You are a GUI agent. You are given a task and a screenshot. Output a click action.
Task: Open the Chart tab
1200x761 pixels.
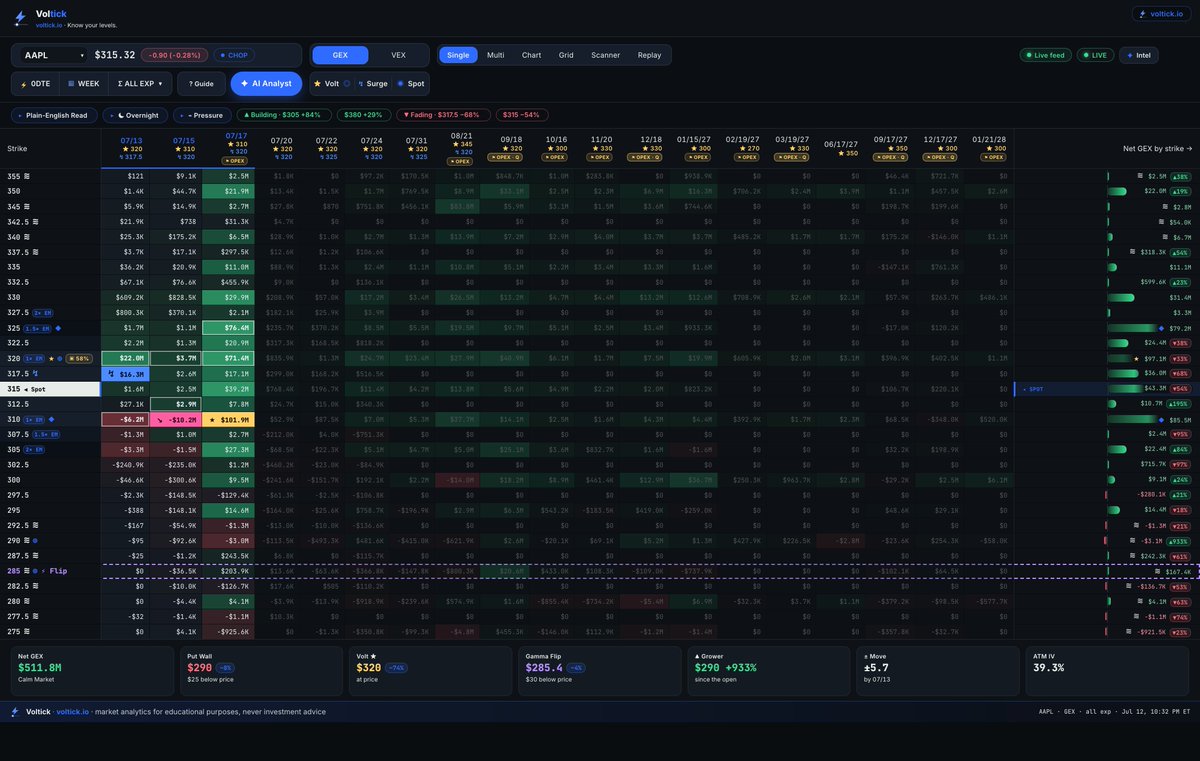pos(531,55)
